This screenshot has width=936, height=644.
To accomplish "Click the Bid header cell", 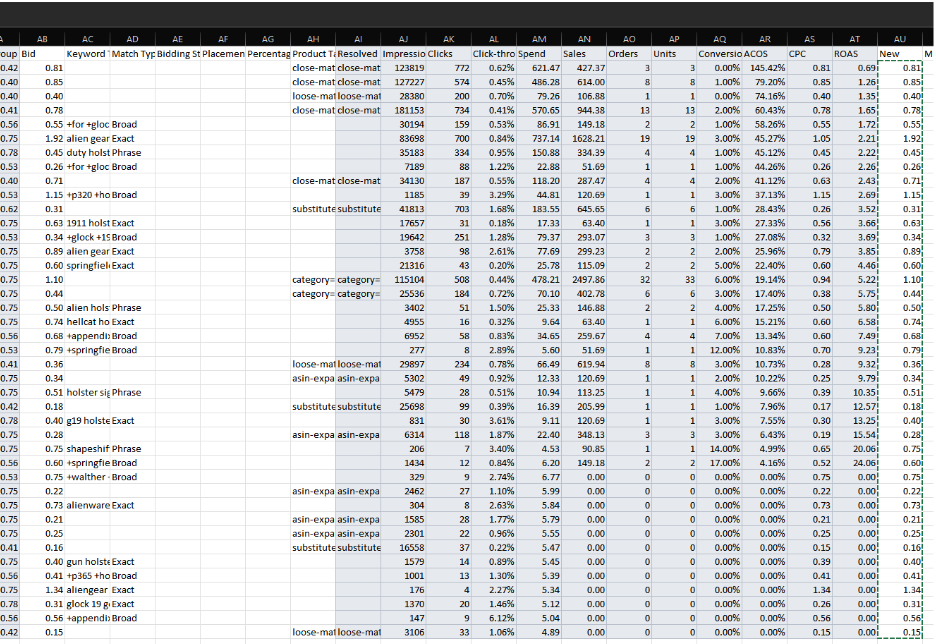I will pyautogui.click(x=42, y=54).
